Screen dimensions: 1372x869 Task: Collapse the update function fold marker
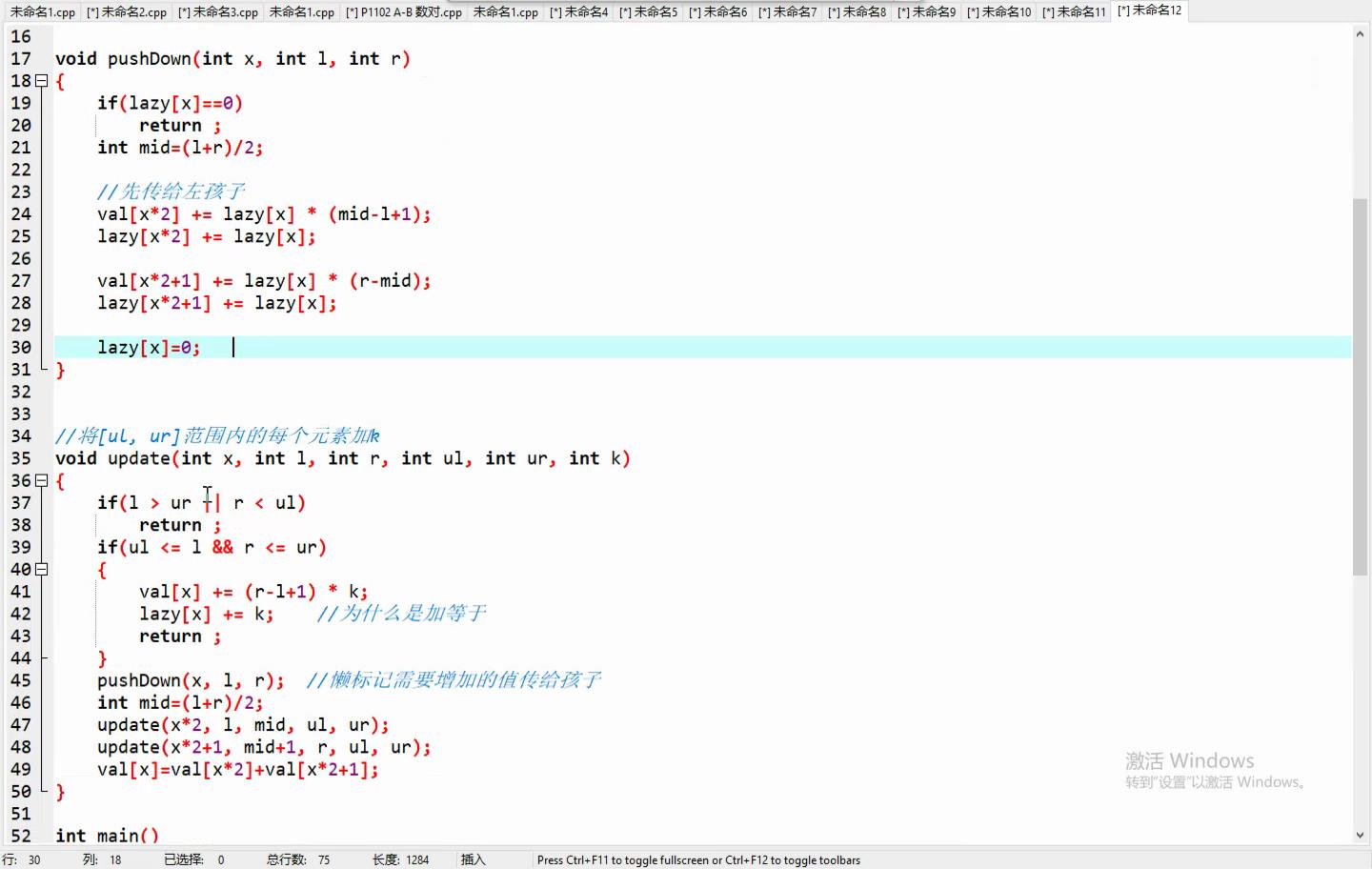pos(42,481)
